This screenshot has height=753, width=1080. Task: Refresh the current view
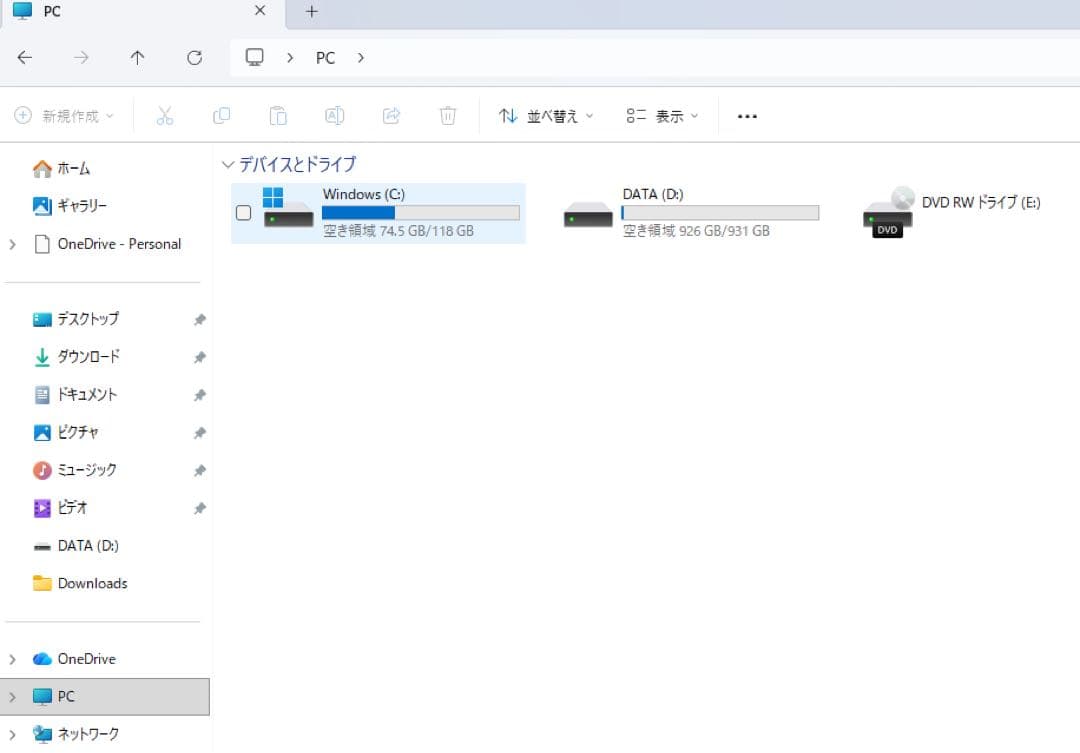(x=194, y=57)
